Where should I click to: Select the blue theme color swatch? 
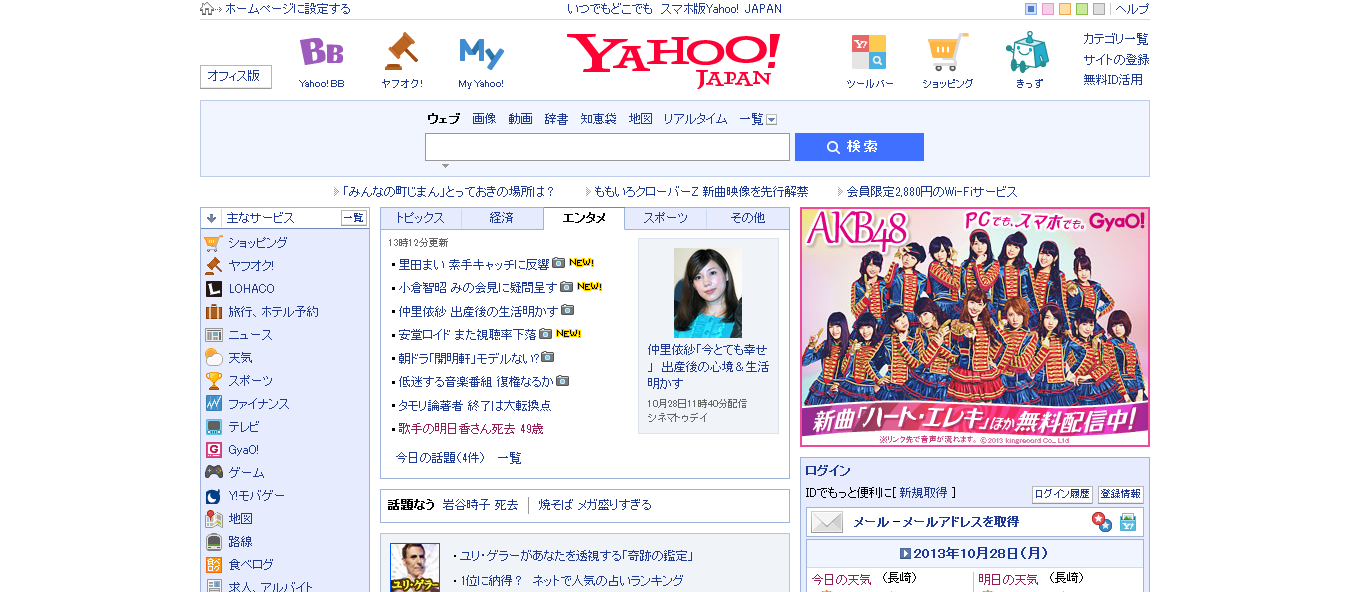[x=1031, y=9]
